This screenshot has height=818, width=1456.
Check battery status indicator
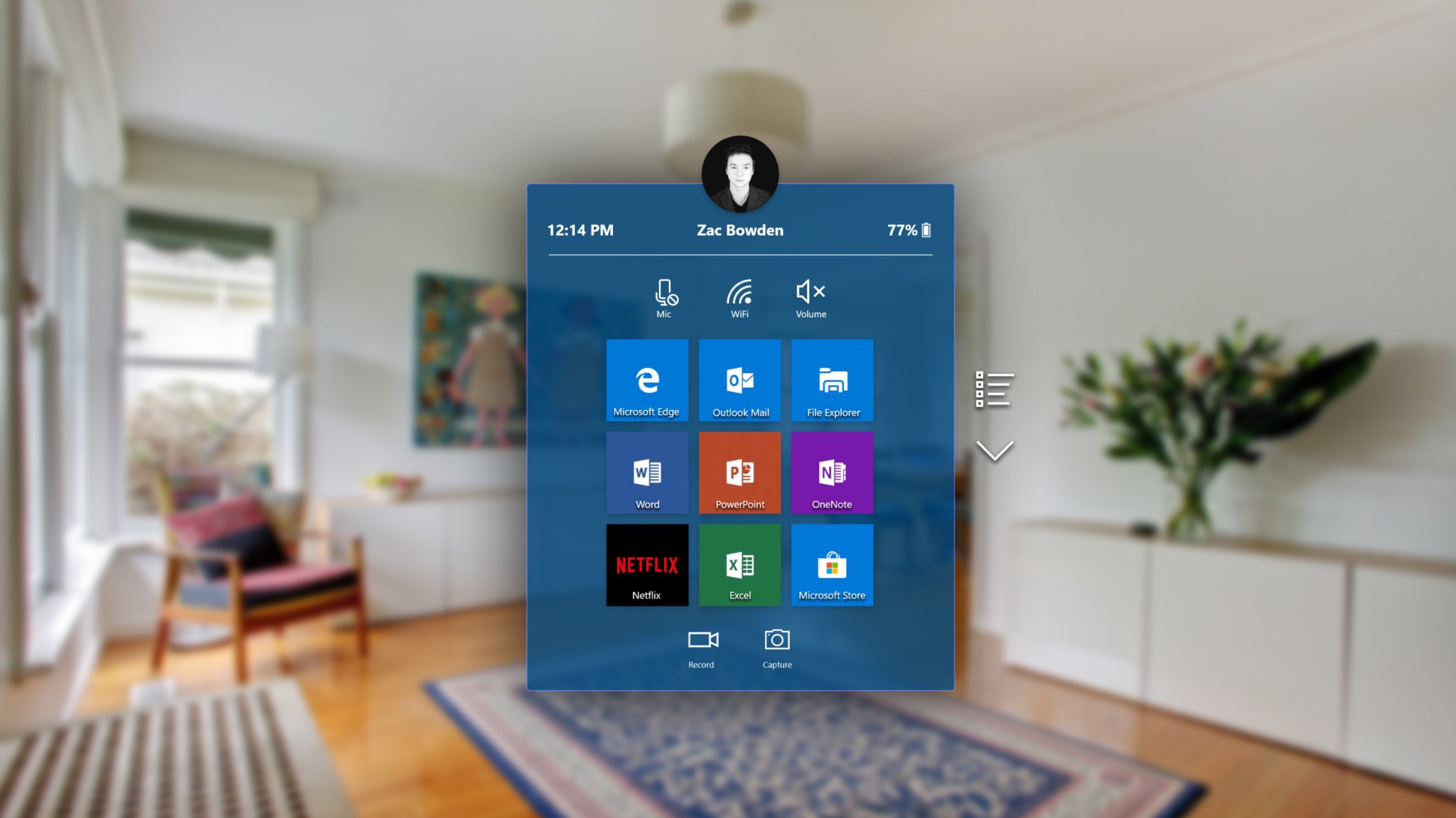(907, 230)
